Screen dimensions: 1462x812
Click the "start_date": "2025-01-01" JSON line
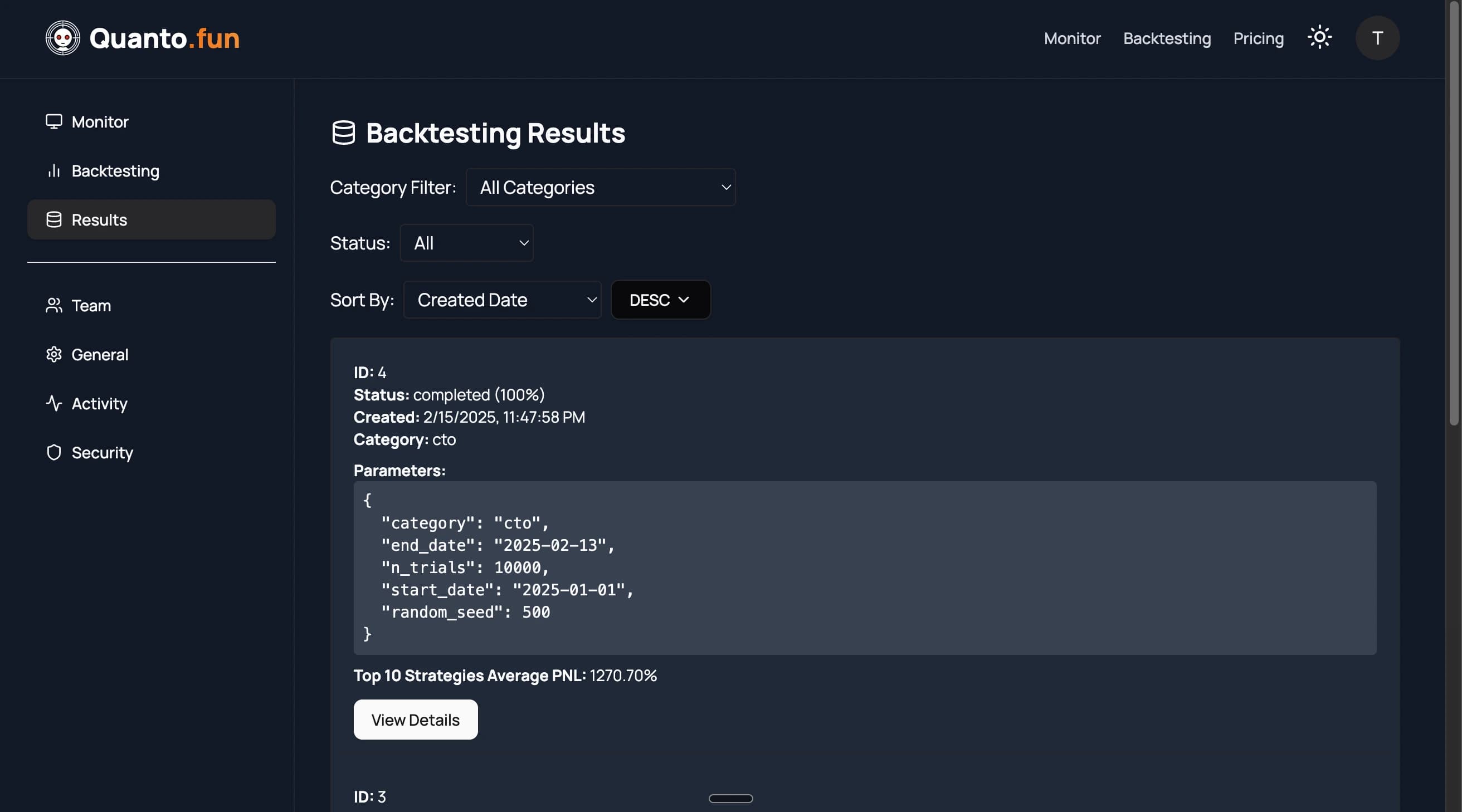coord(508,590)
